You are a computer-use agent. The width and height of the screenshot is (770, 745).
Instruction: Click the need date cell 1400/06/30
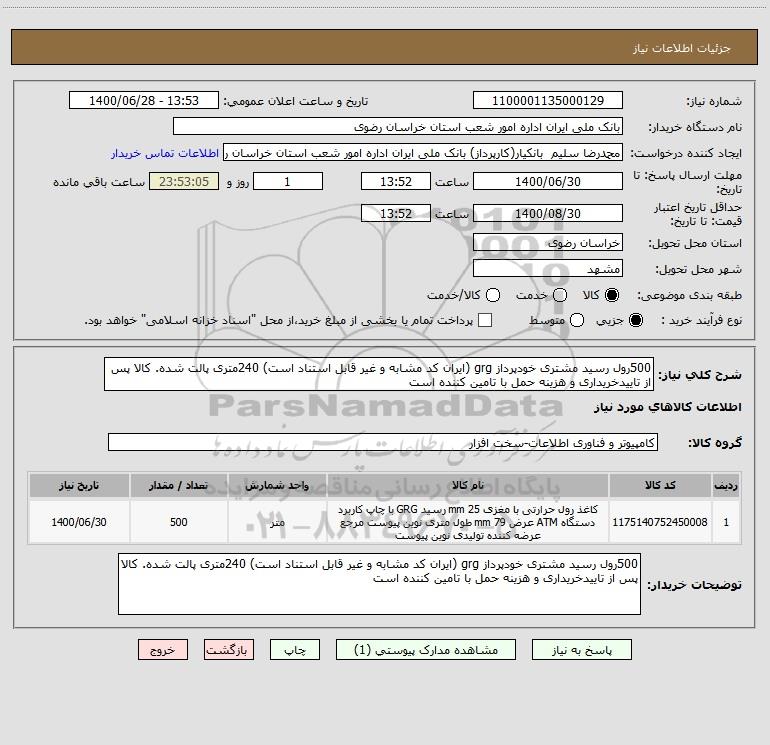coord(79,522)
